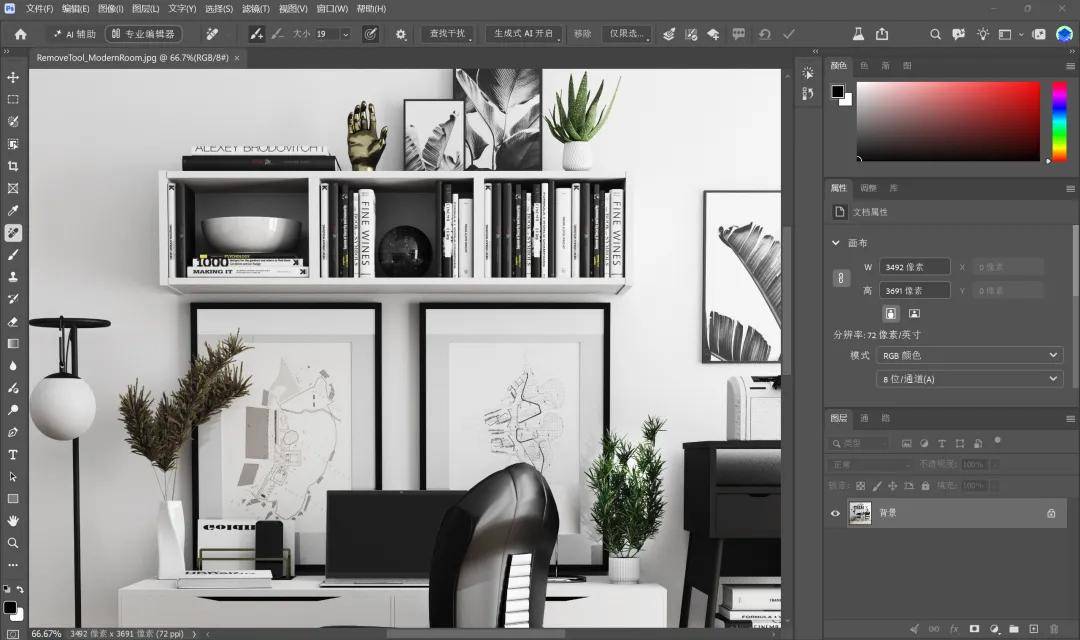Viewport: 1080px width, 640px height.
Task: Click the delete layer trash icon
Action: [1054, 629]
